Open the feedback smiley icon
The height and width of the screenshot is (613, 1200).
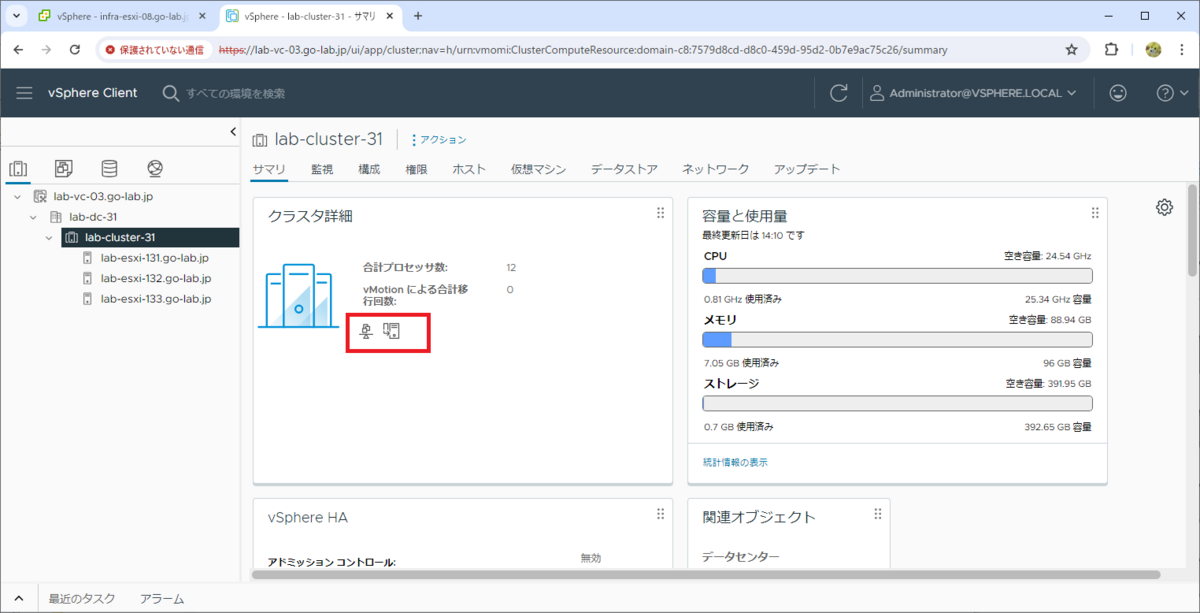point(1118,93)
